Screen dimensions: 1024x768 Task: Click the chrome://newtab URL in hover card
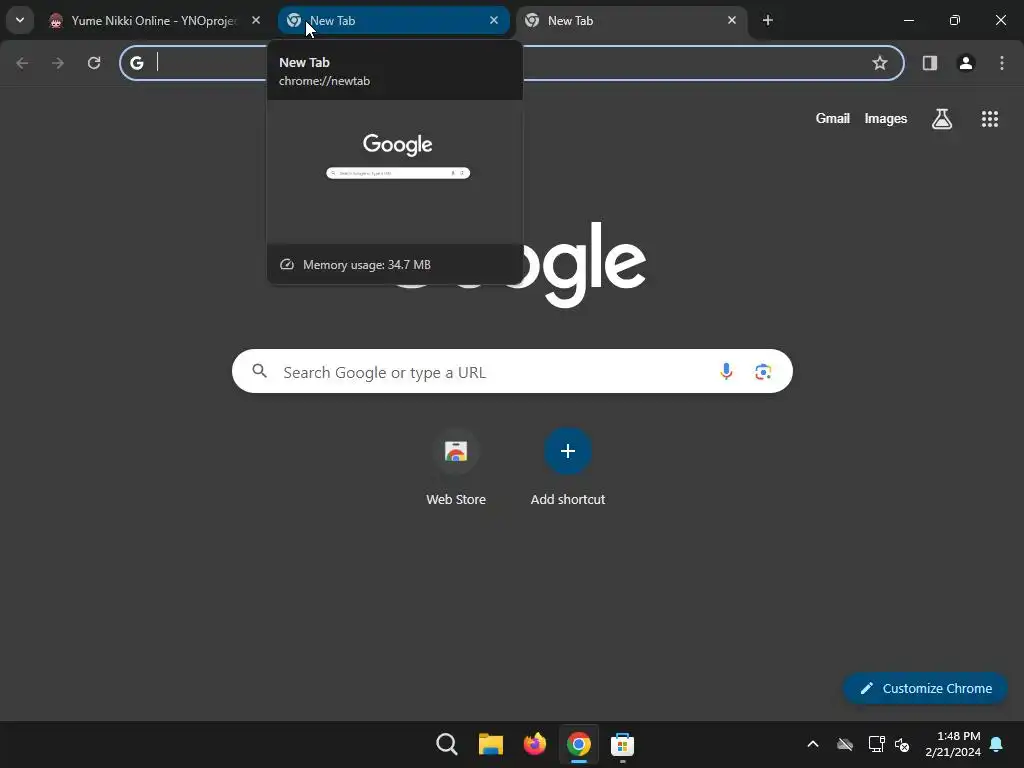325,81
